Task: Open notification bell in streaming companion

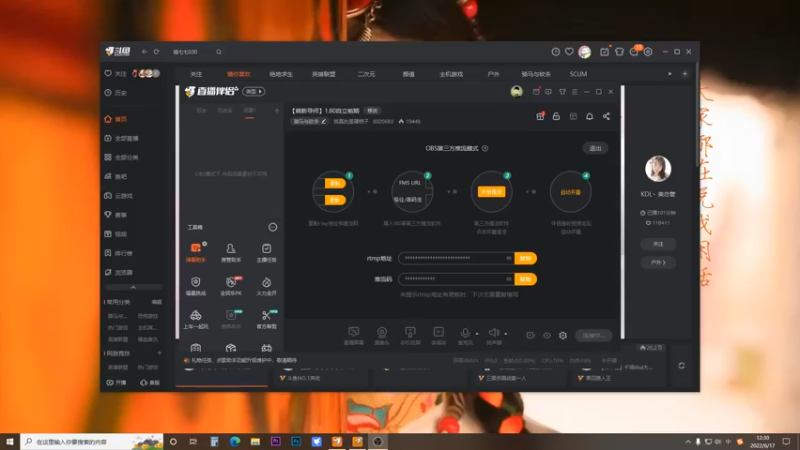Action: coord(589,116)
